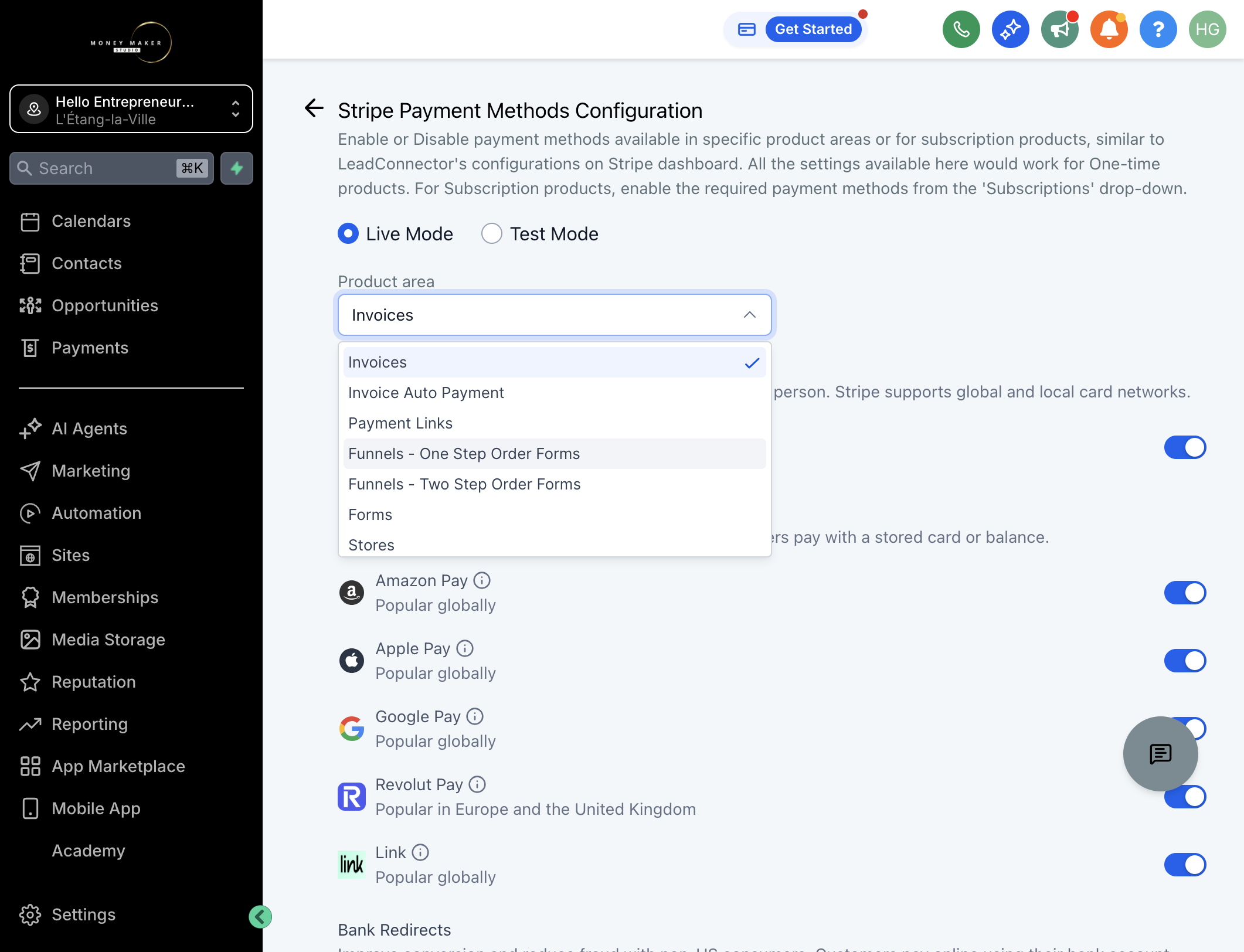Click the info icon next to Amazon Pay

pos(482,580)
